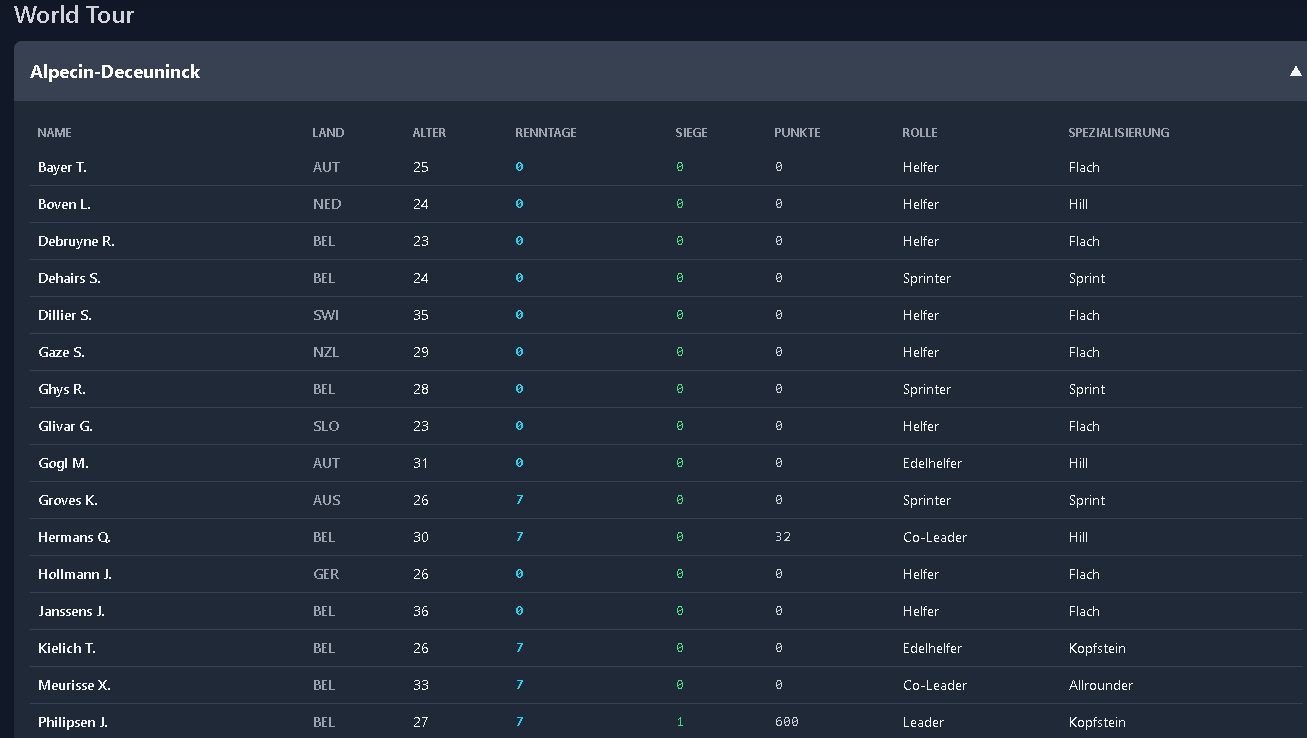The width and height of the screenshot is (1307, 738).
Task: Sort by SIEGE column header
Action: (691, 133)
